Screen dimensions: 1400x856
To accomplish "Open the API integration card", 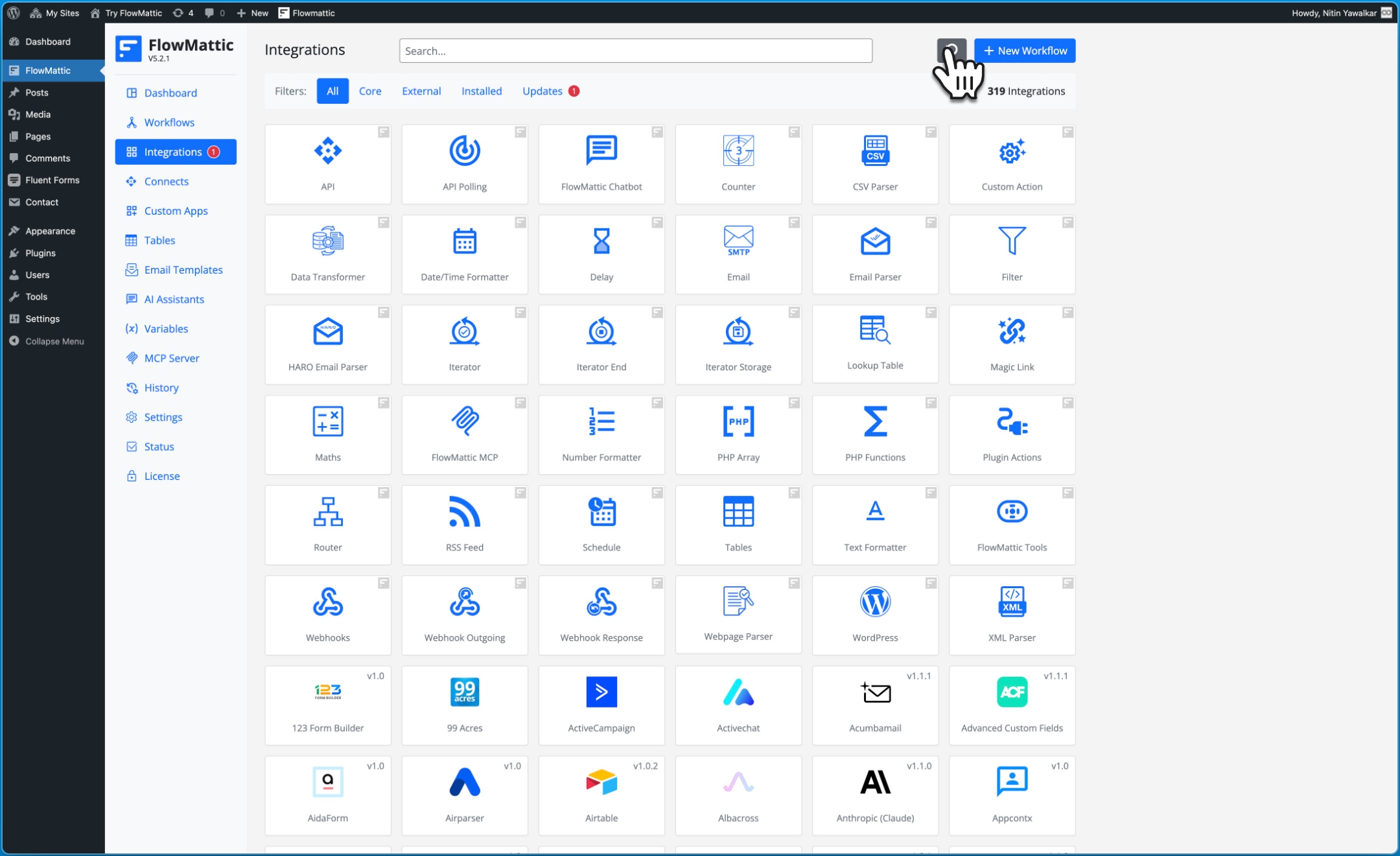I will pyautogui.click(x=328, y=164).
